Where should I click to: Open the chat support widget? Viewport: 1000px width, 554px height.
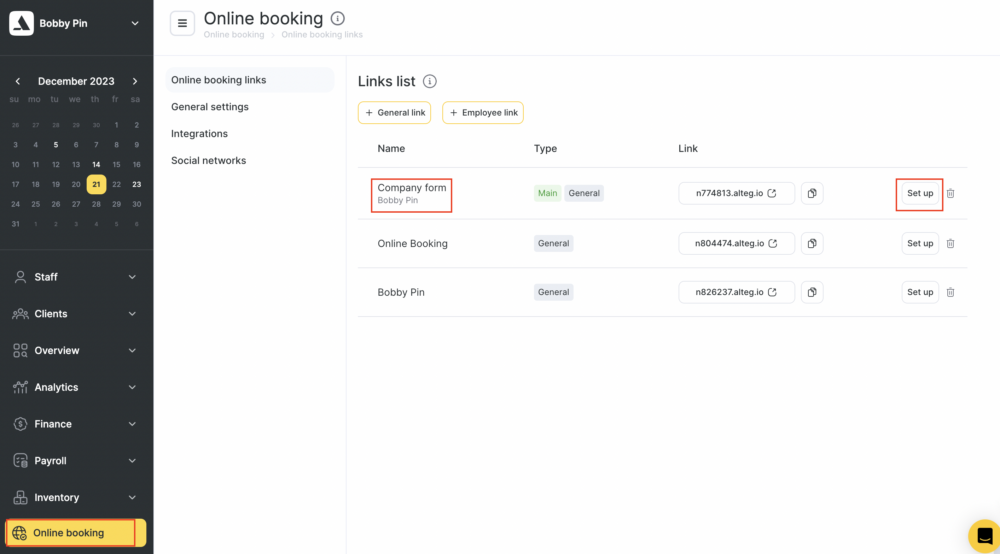click(x=984, y=534)
